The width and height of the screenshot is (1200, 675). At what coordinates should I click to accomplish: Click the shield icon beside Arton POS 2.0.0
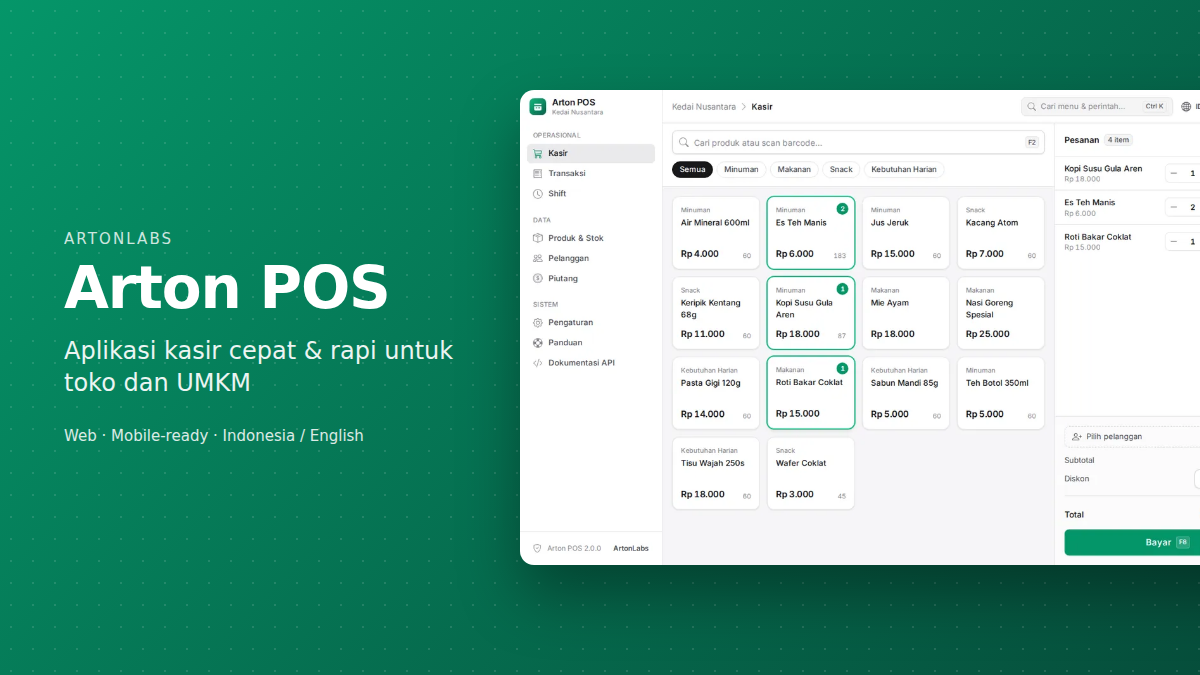tap(537, 548)
